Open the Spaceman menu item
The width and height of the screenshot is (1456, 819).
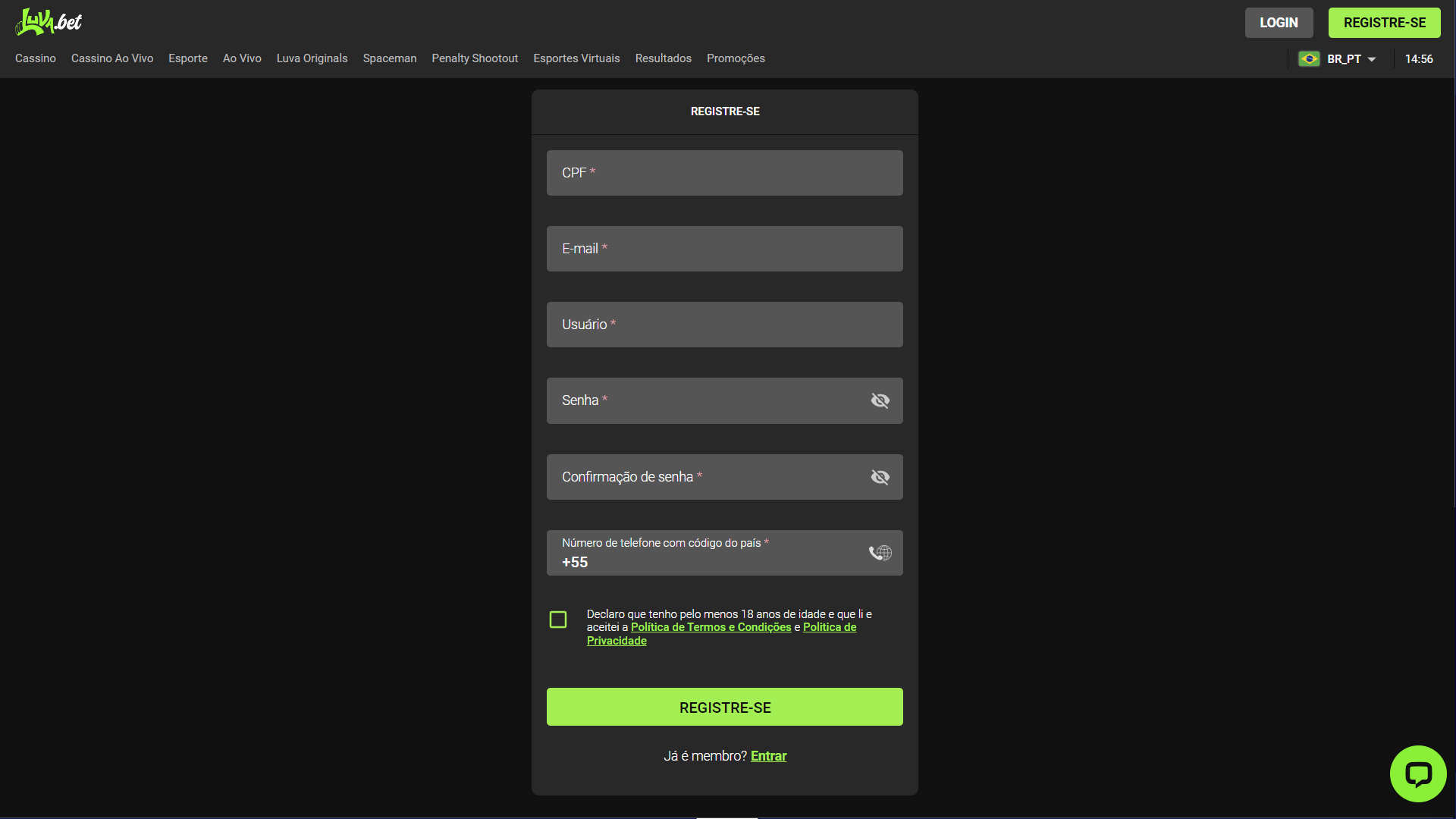pos(389,58)
